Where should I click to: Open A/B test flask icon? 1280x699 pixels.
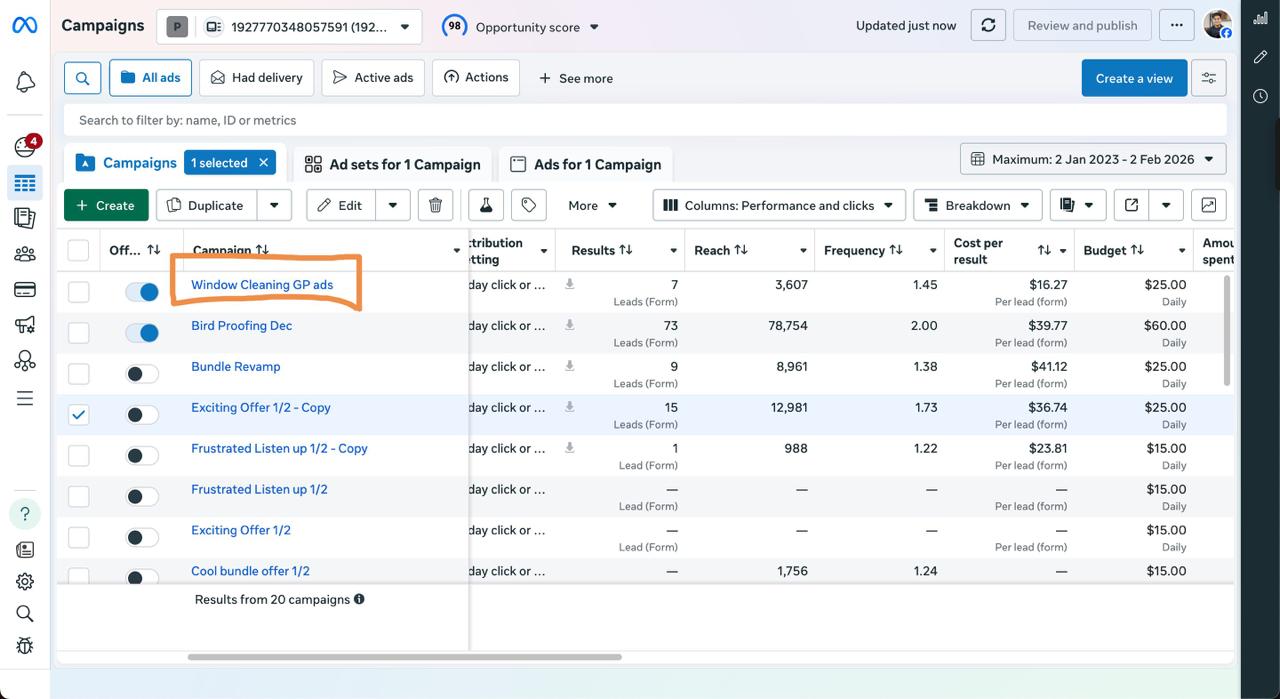[486, 205]
